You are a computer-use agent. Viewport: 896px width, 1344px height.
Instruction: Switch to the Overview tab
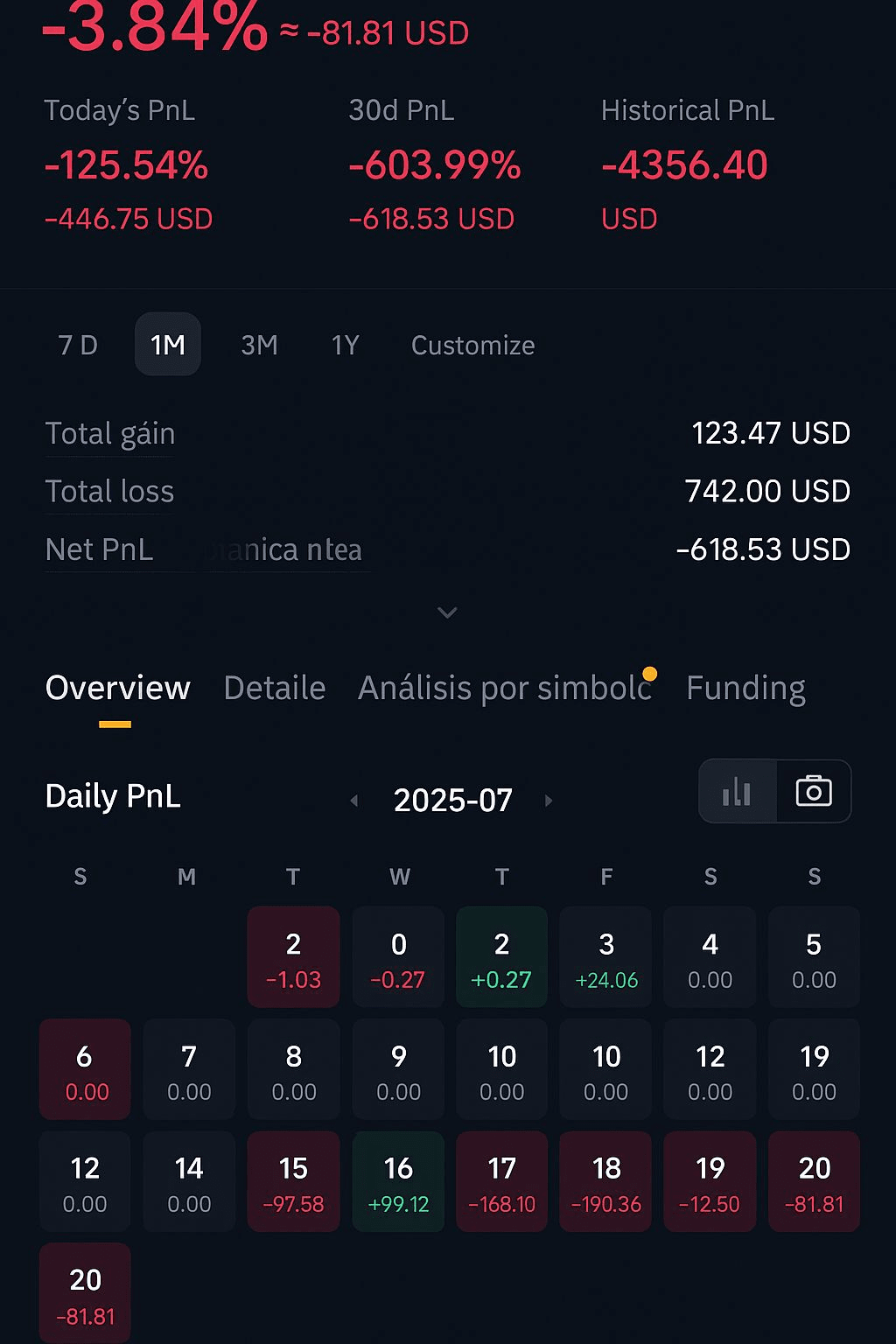tap(117, 689)
